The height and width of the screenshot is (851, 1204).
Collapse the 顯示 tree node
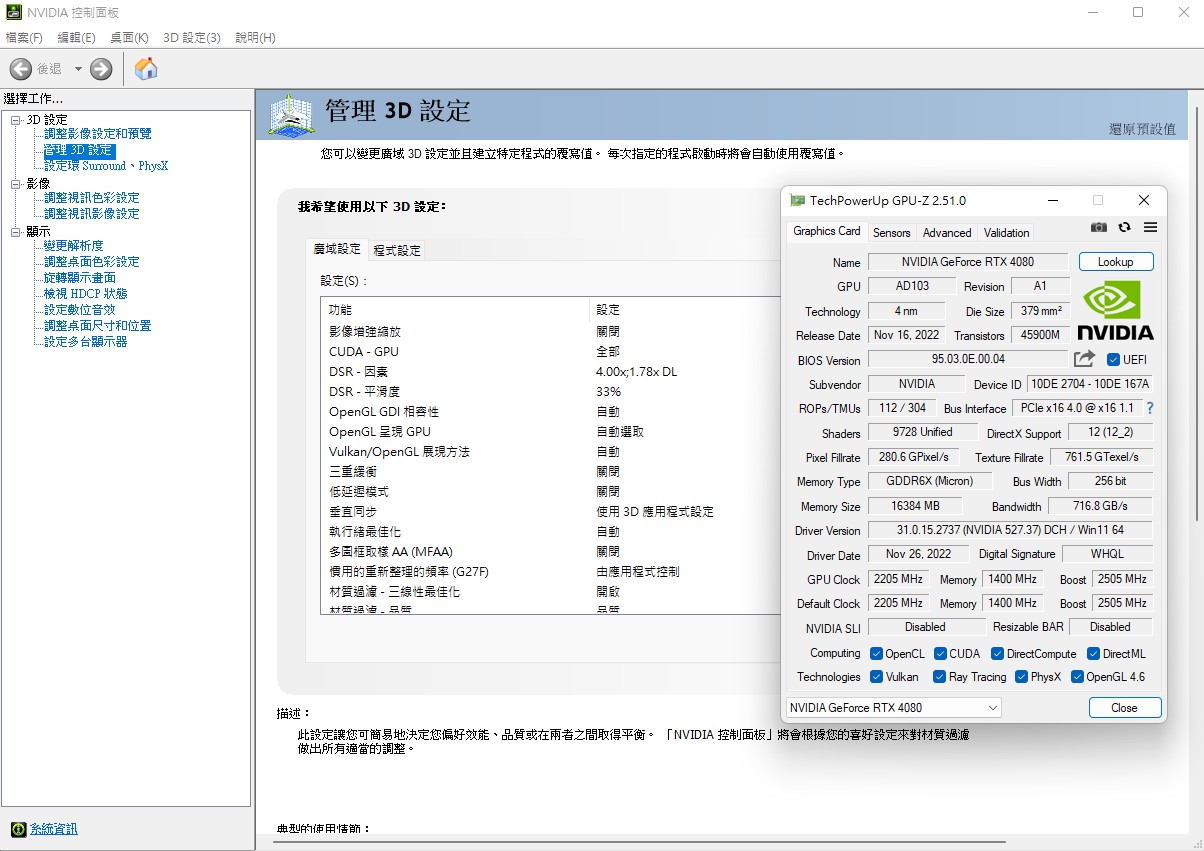16,232
